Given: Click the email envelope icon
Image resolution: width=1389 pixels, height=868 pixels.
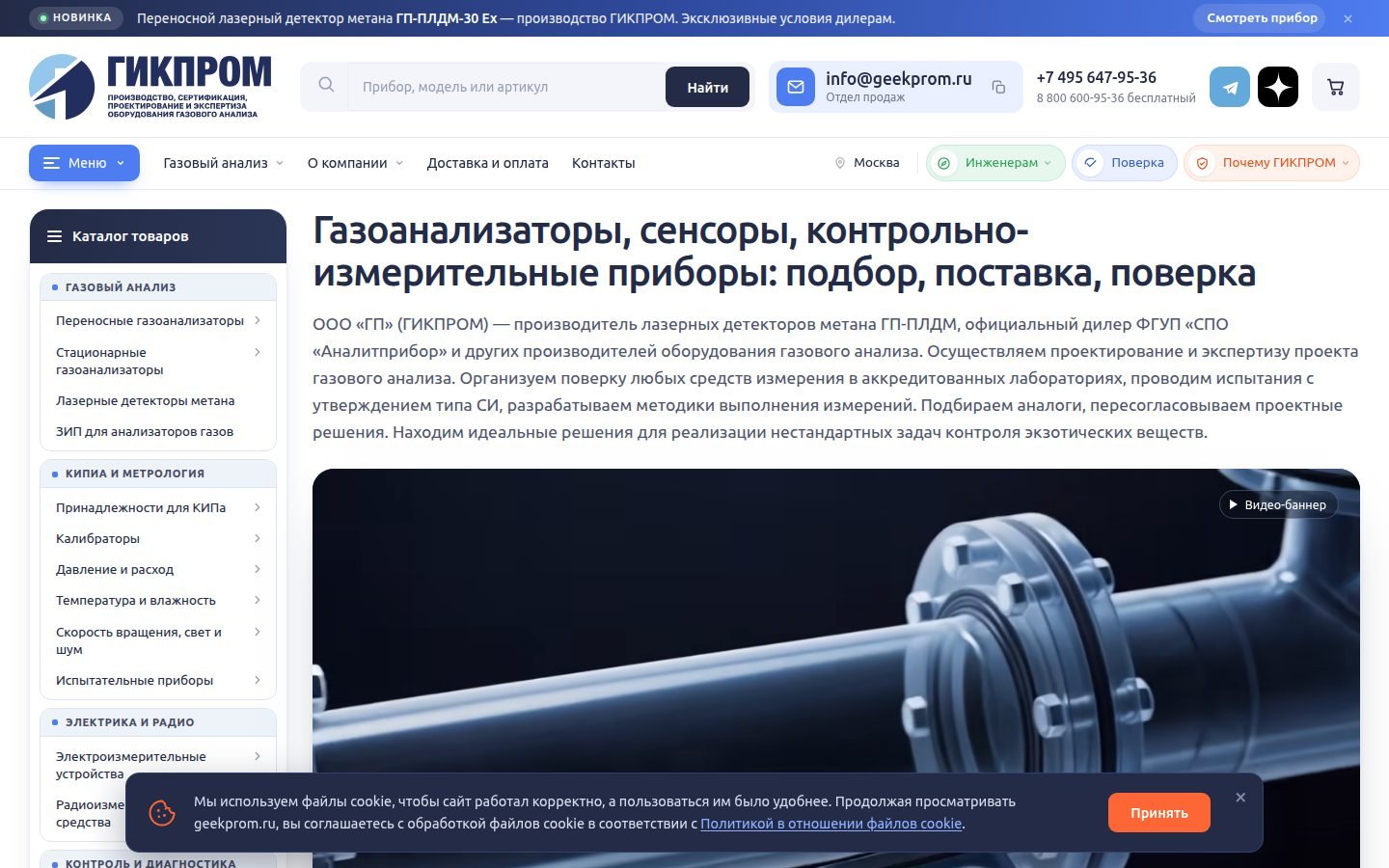Looking at the screenshot, I should coord(796,87).
